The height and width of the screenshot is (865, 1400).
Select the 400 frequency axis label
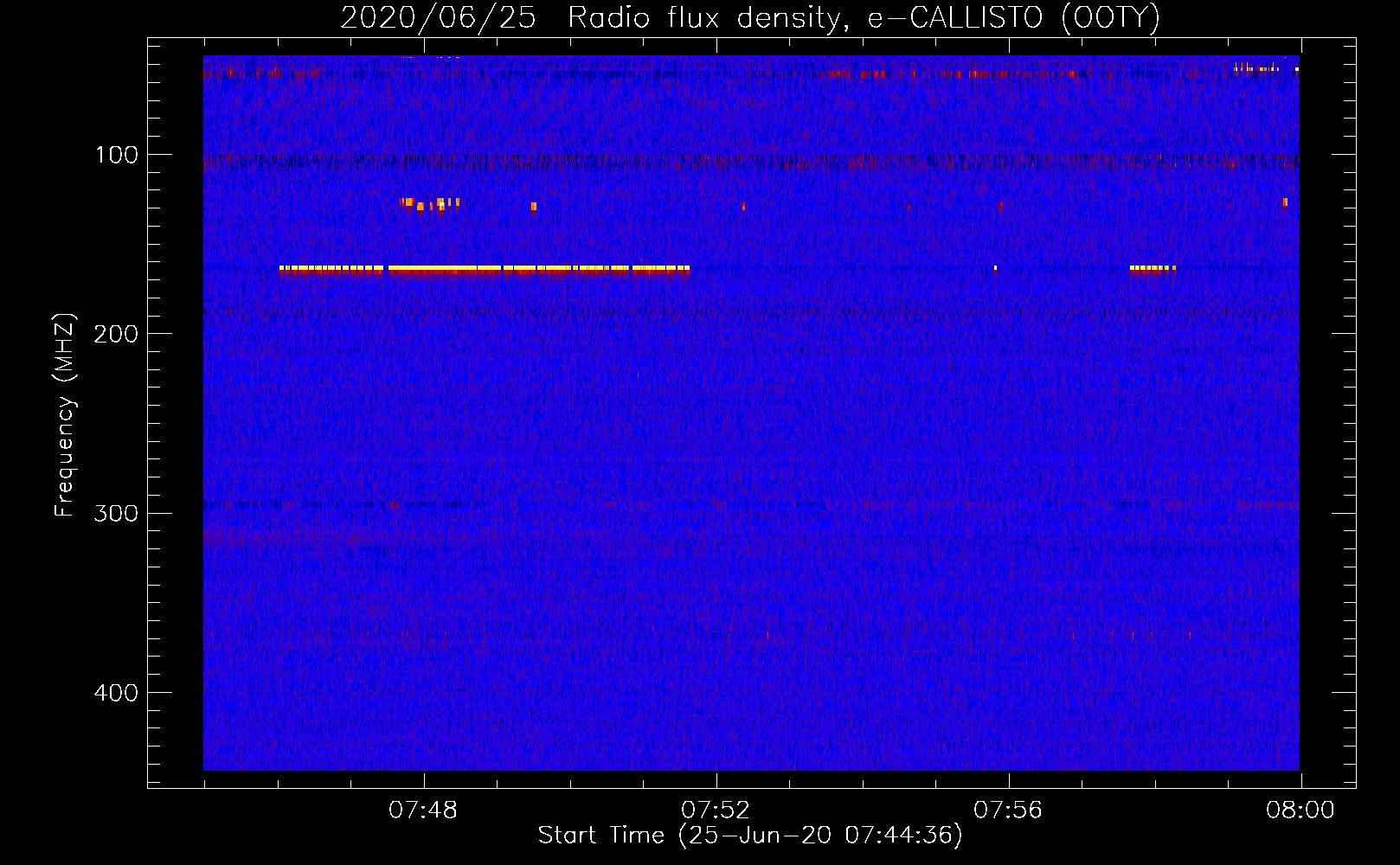[116, 693]
